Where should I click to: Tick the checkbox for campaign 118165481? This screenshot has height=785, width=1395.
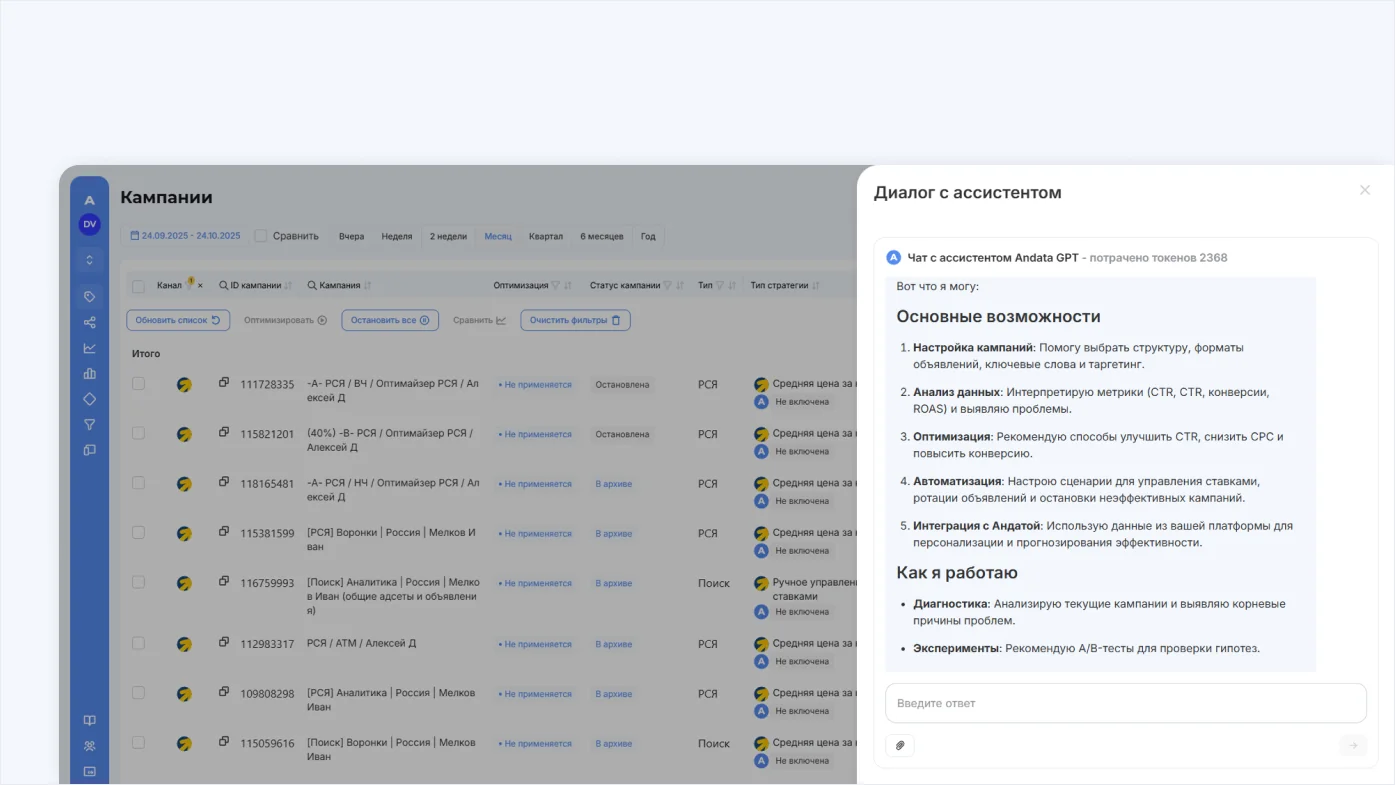pyautogui.click(x=139, y=482)
